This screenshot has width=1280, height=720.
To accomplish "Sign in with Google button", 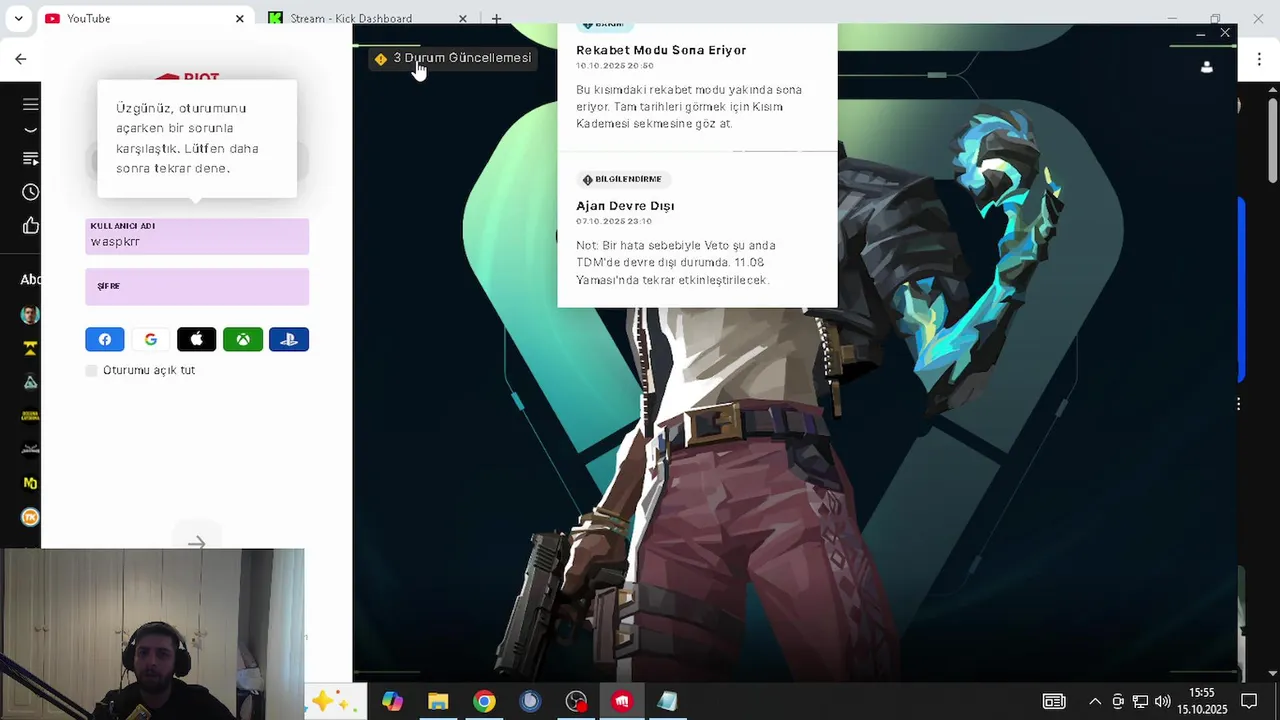I will pyautogui.click(x=151, y=339).
